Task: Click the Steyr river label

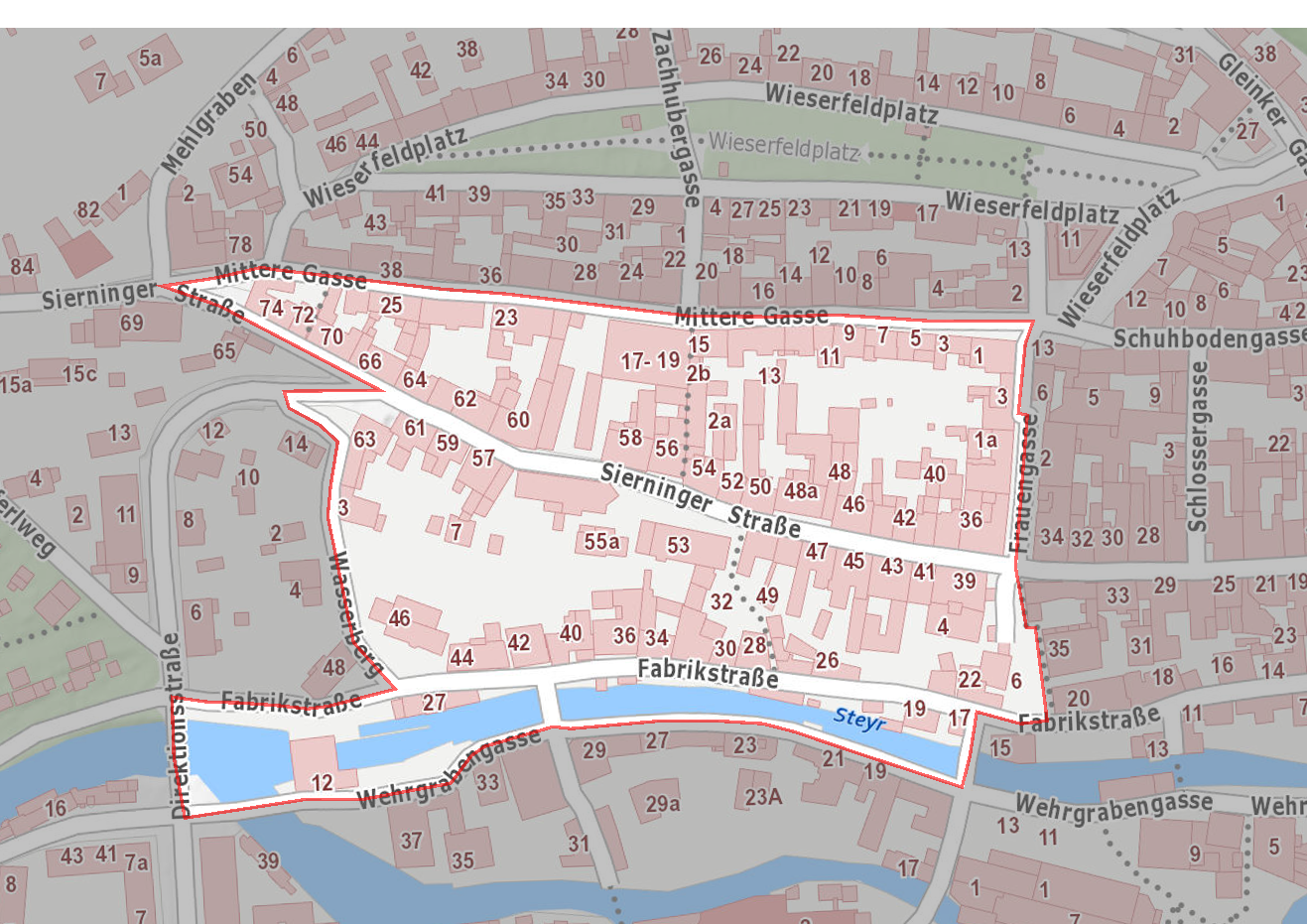Action: point(858,719)
